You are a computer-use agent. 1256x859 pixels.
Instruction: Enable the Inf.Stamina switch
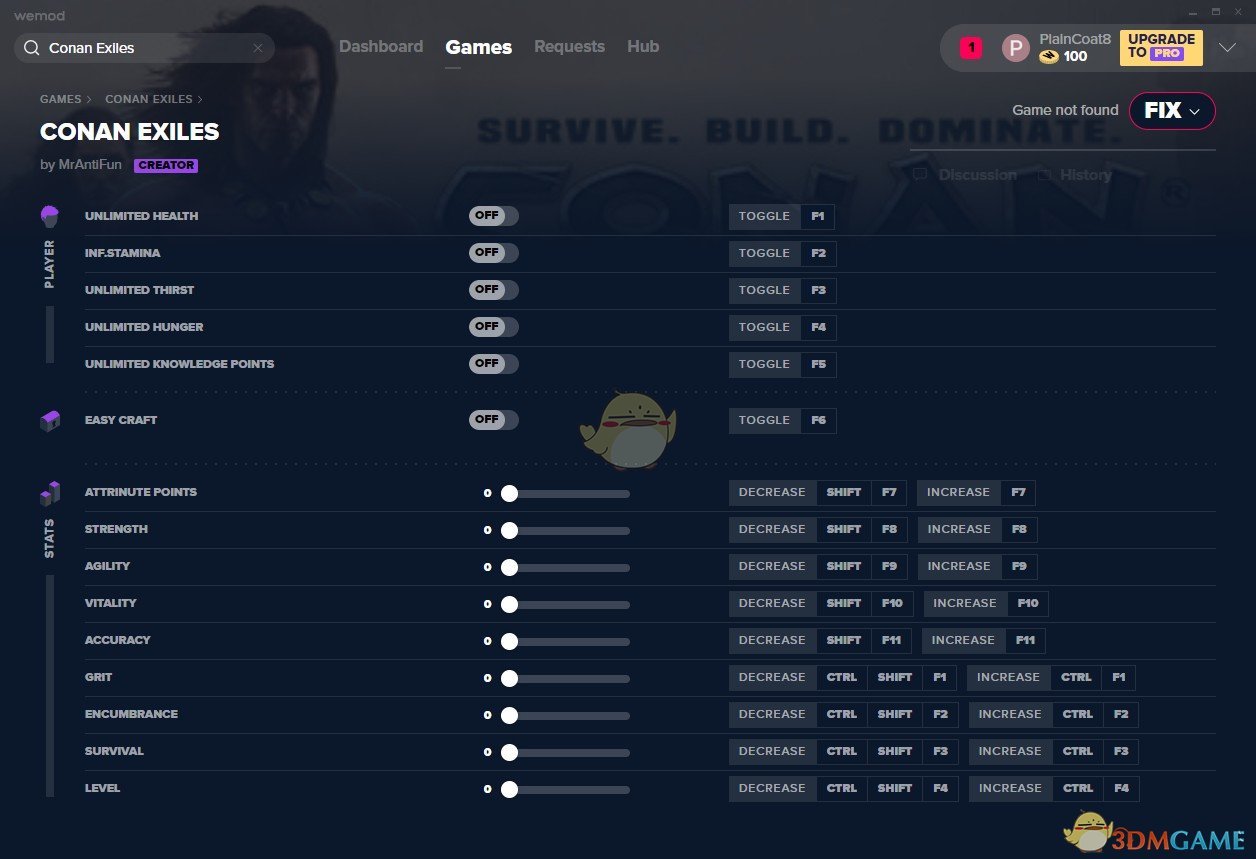click(x=494, y=253)
